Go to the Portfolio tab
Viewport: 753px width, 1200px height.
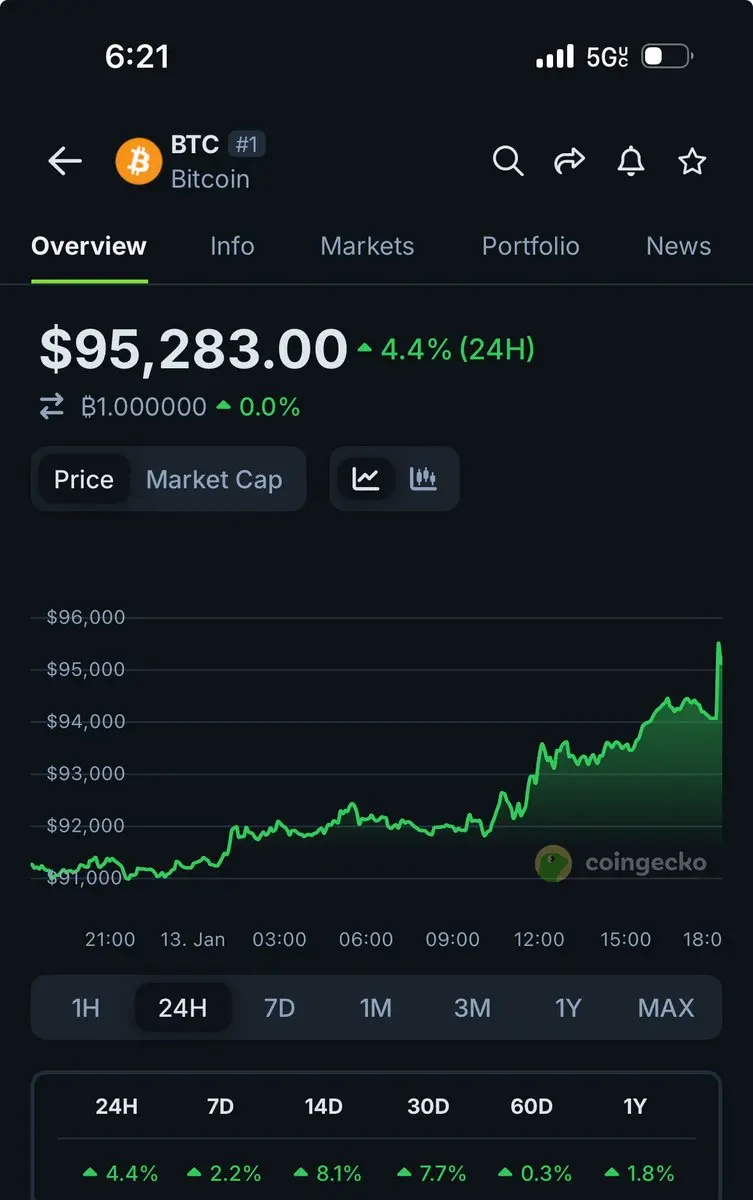click(530, 246)
